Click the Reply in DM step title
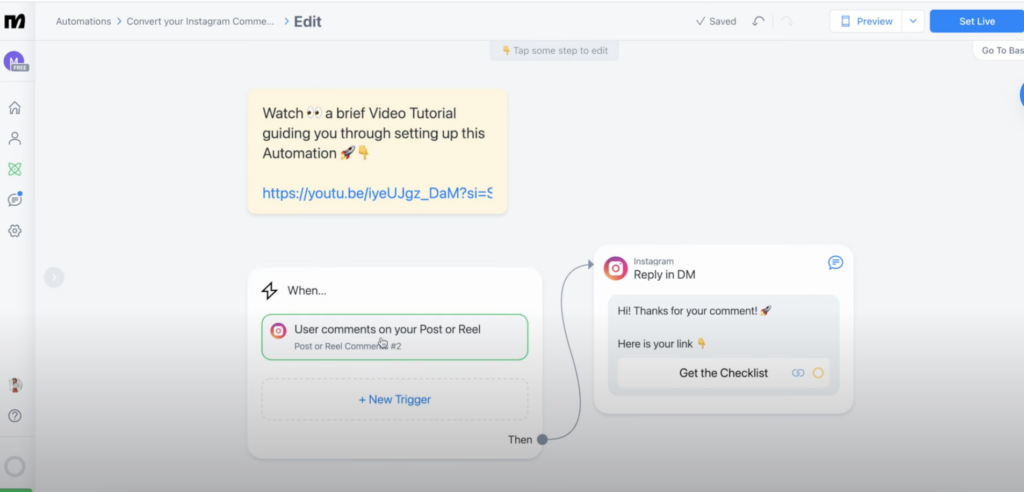 coord(664,275)
